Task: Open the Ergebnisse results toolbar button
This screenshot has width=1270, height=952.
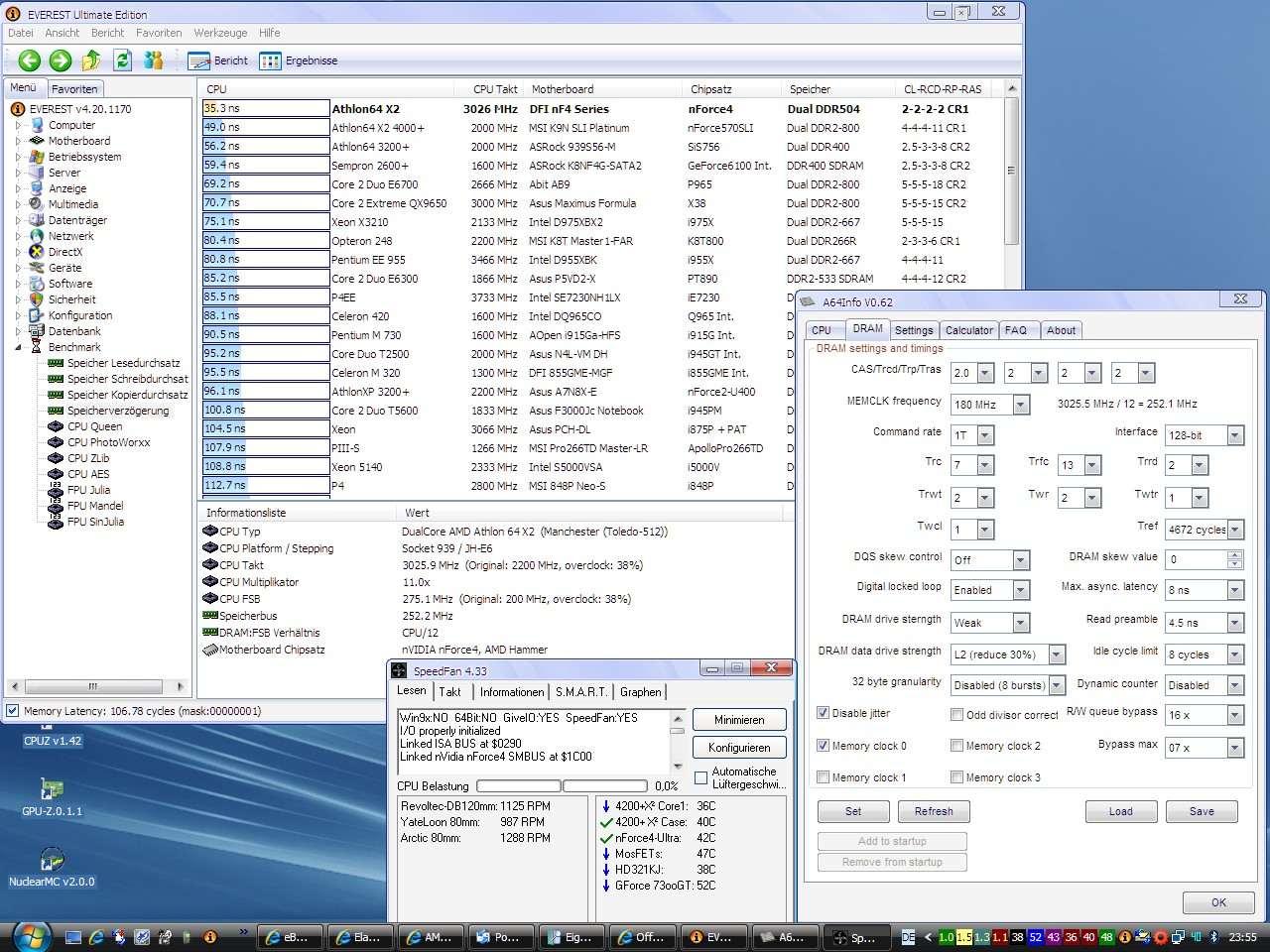Action: [x=299, y=60]
